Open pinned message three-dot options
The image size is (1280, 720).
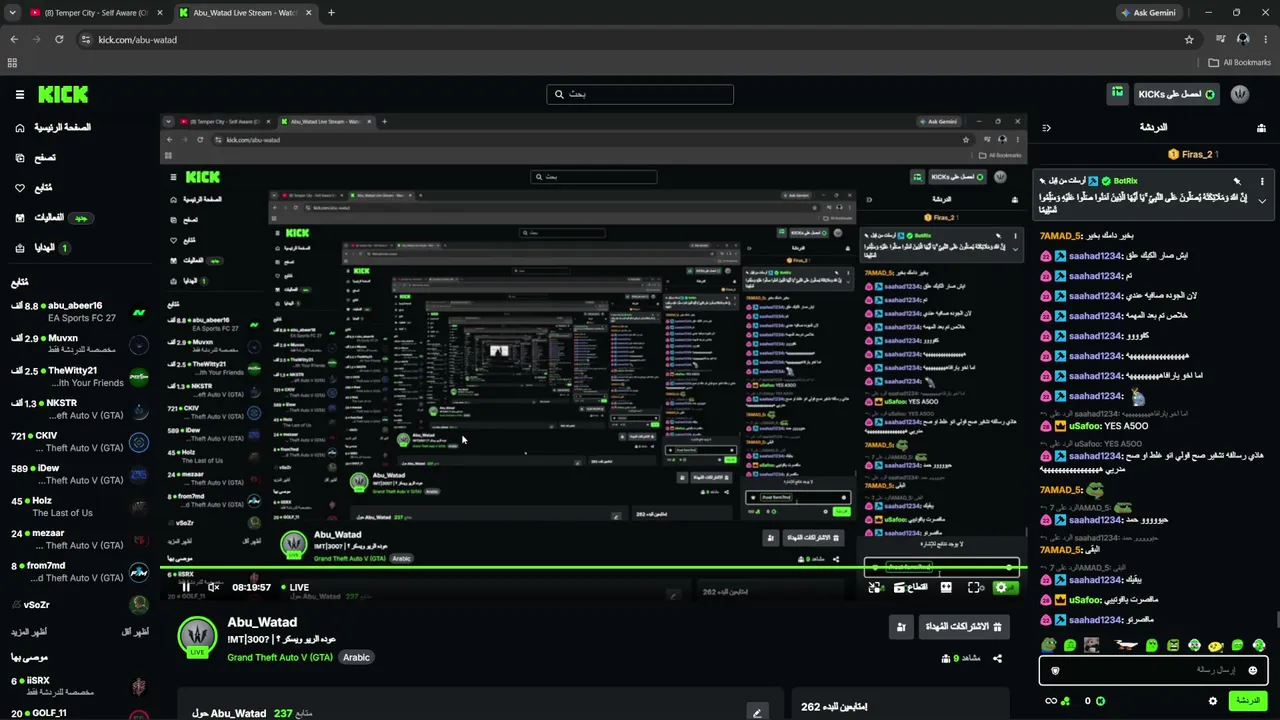click(x=1262, y=181)
